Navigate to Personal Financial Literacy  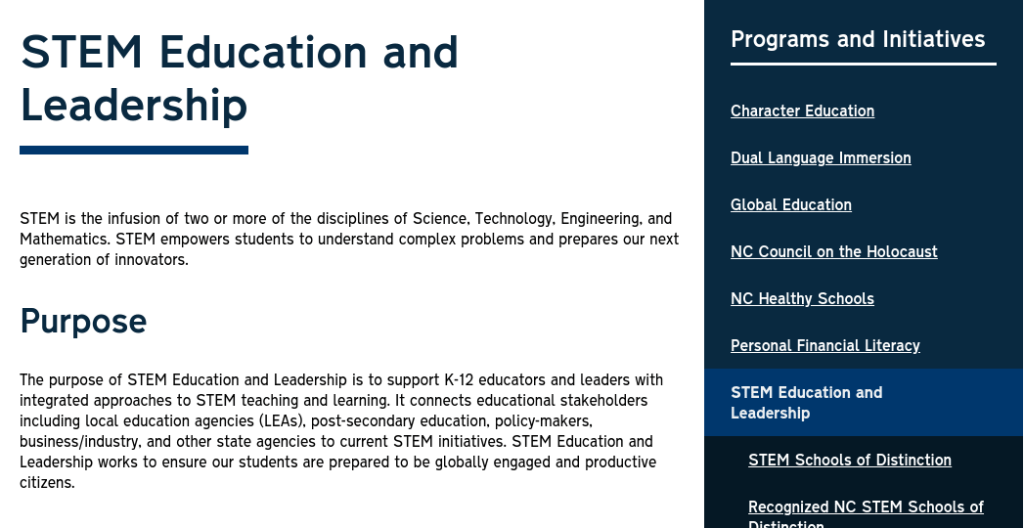click(x=825, y=346)
